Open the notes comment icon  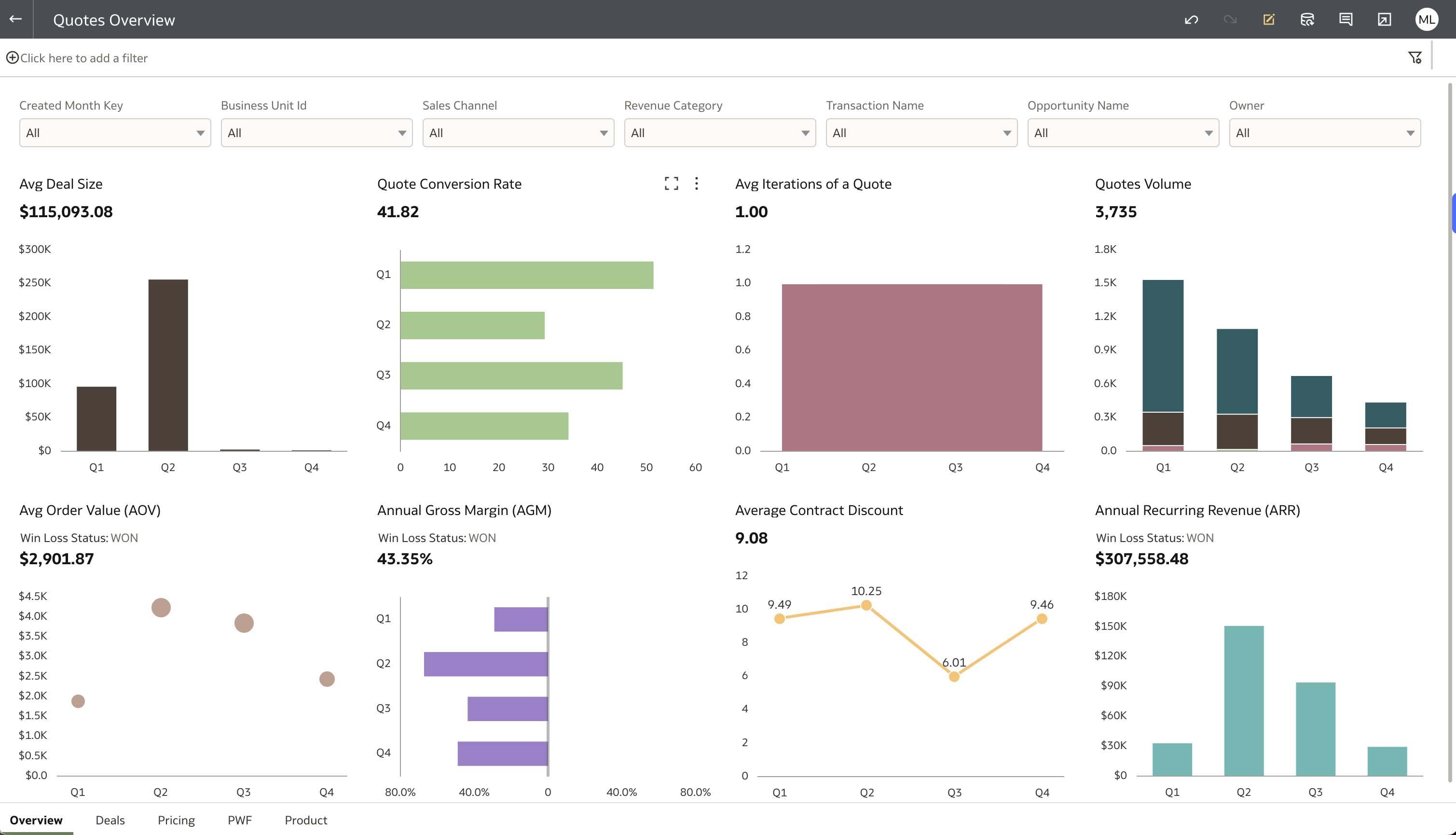pos(1346,20)
